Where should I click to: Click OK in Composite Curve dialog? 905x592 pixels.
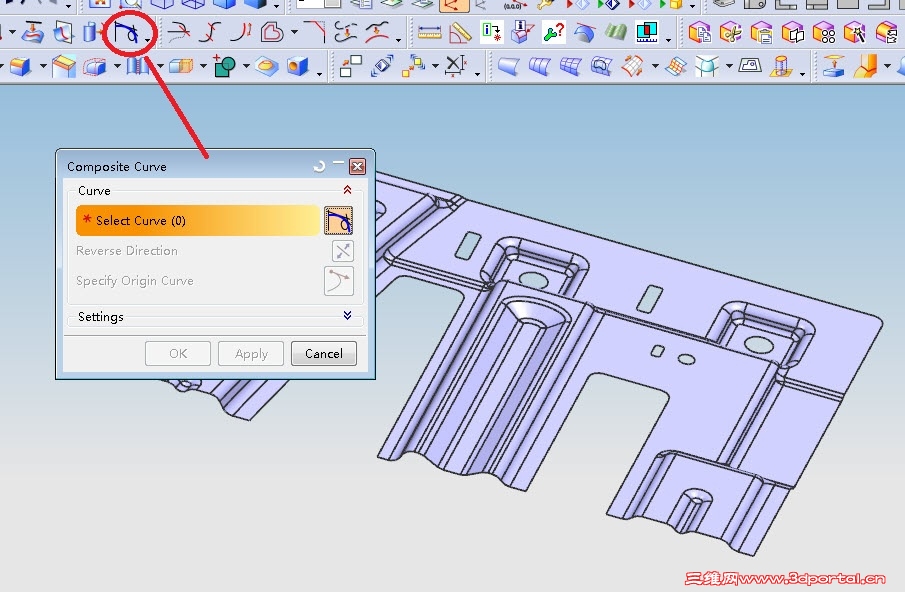pyautogui.click(x=178, y=353)
